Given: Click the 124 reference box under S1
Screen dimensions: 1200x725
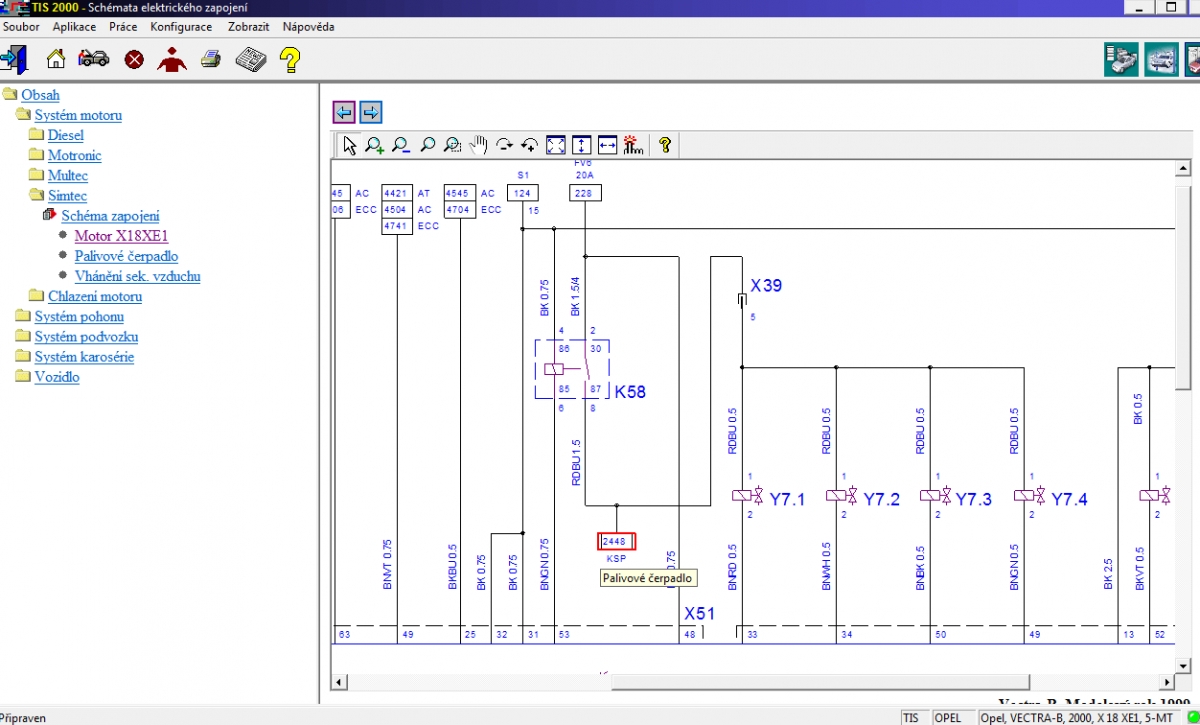Looking at the screenshot, I should tap(522, 193).
